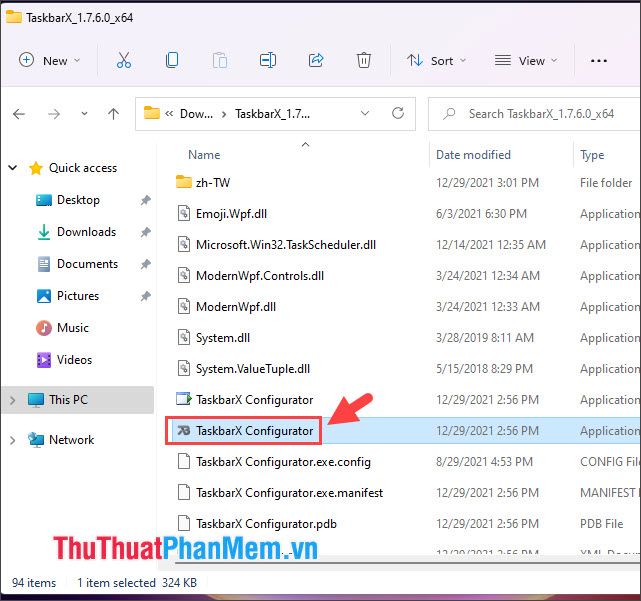This screenshot has width=641, height=601.
Task: Go back with the left arrow
Action: pos(19,114)
